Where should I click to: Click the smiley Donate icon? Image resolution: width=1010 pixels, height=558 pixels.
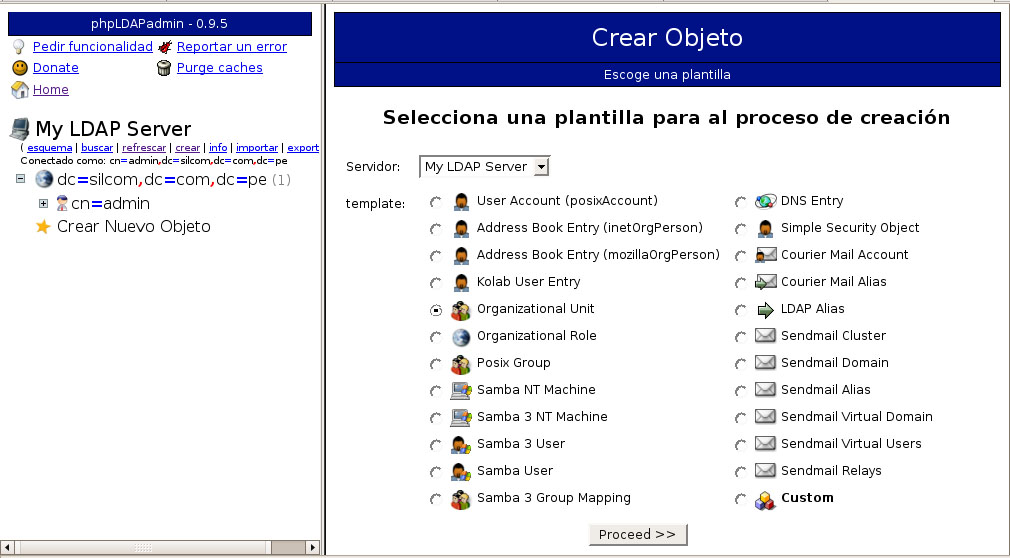pos(19,68)
